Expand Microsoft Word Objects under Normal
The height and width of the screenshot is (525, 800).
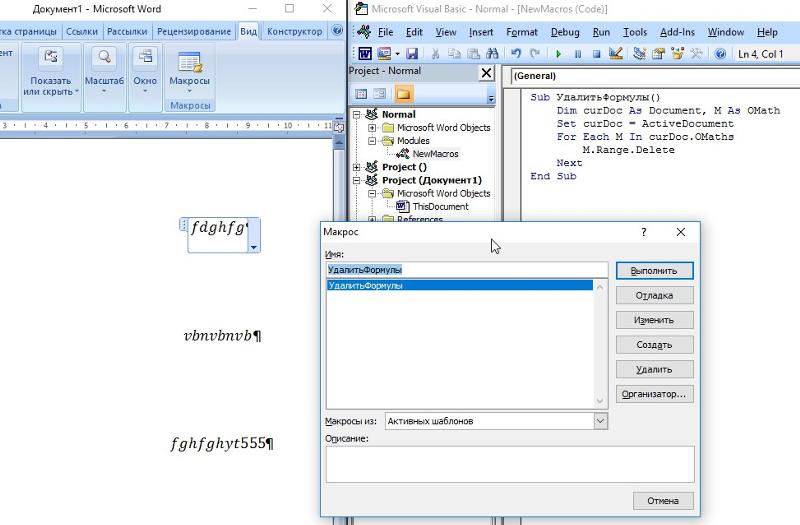point(372,128)
